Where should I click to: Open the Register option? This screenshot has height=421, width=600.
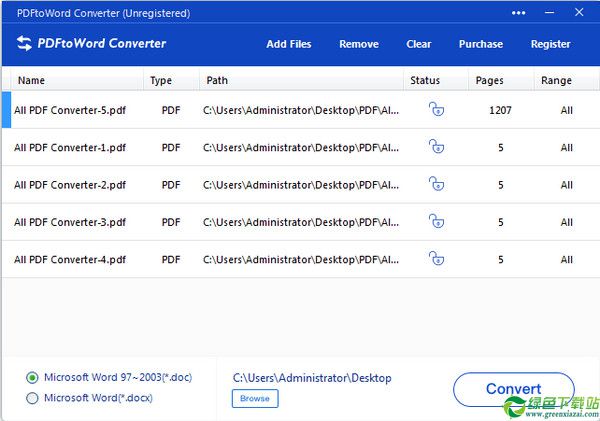551,44
